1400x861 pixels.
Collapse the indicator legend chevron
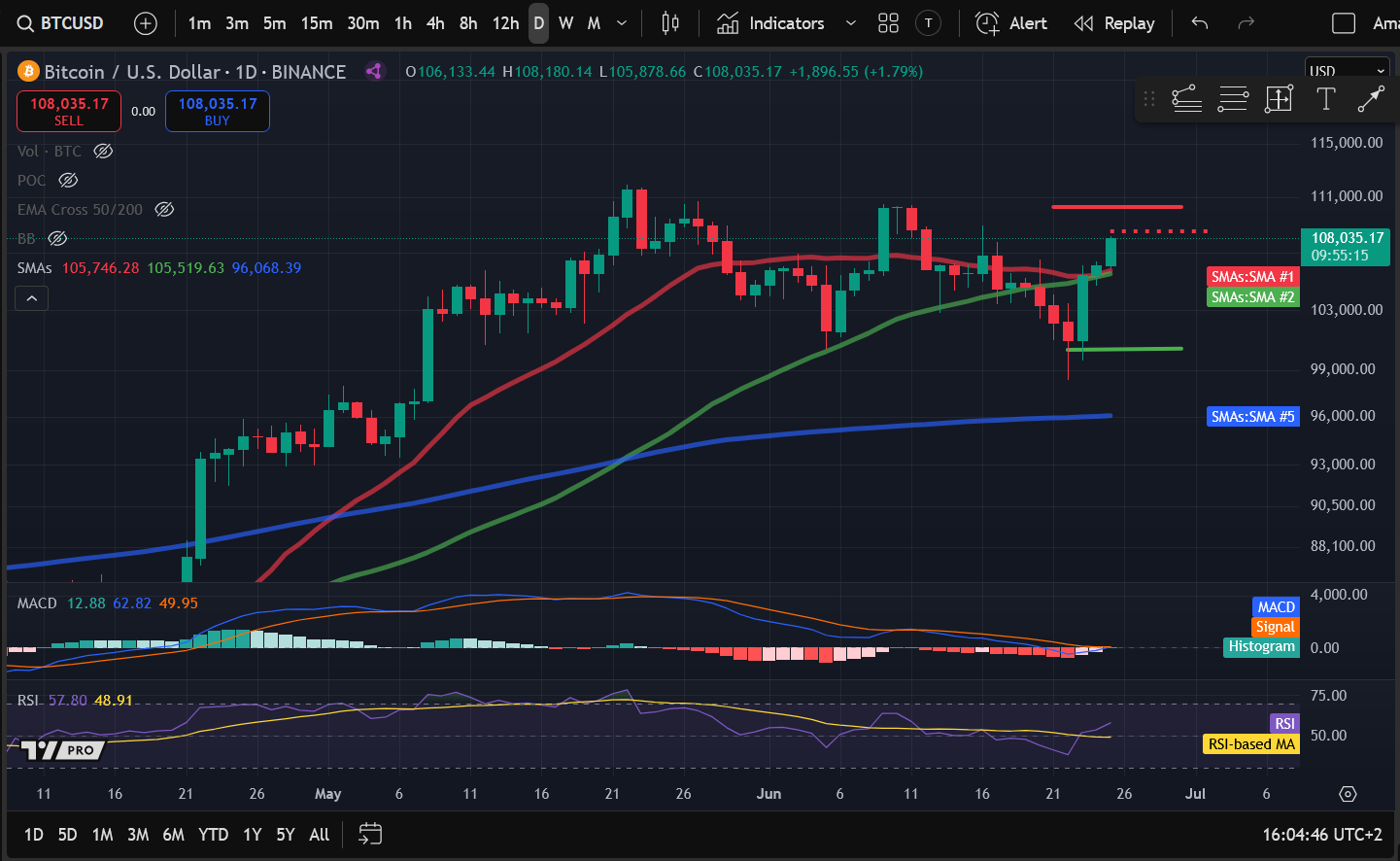pos(32,298)
